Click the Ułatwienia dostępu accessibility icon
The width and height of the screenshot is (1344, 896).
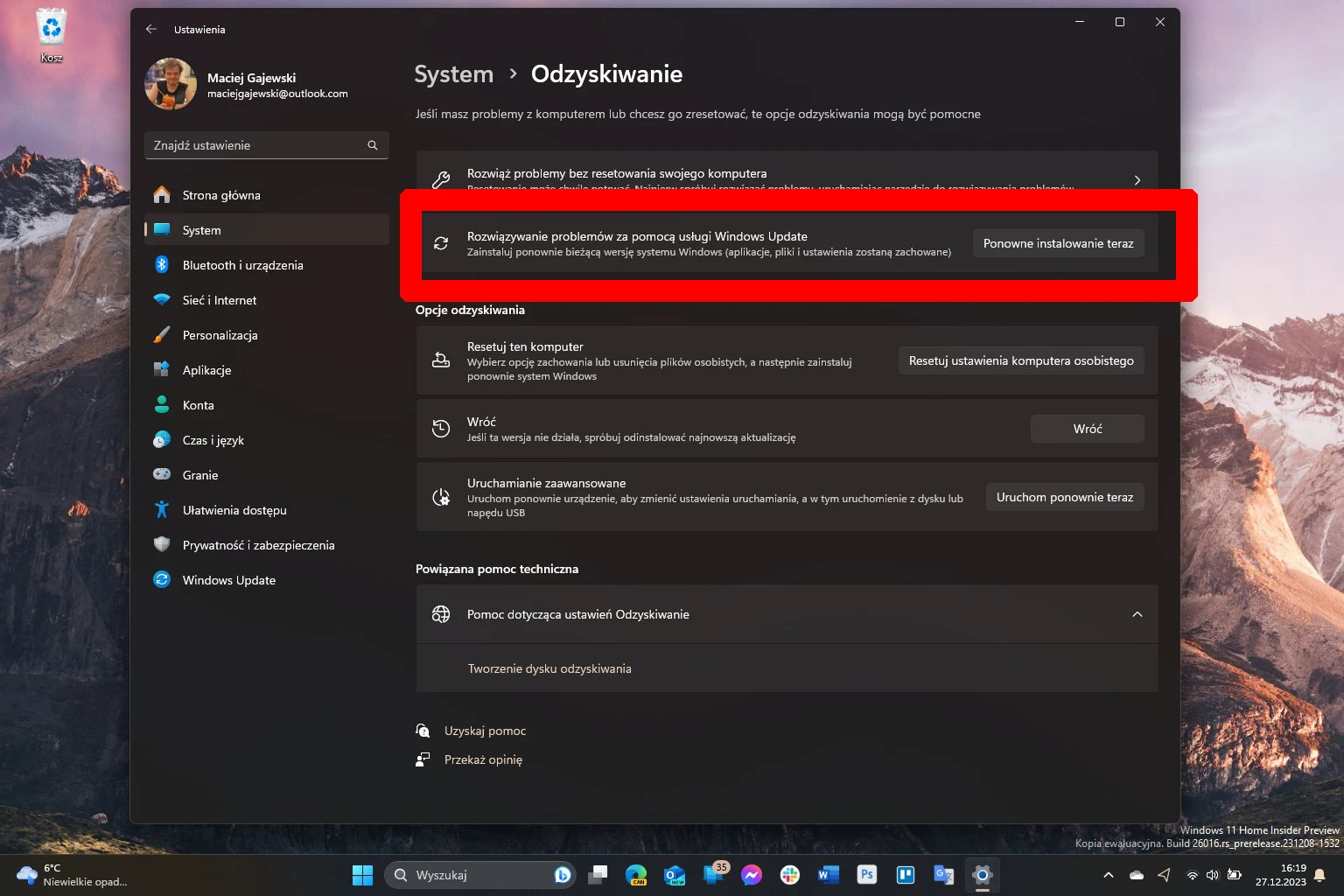(162, 510)
